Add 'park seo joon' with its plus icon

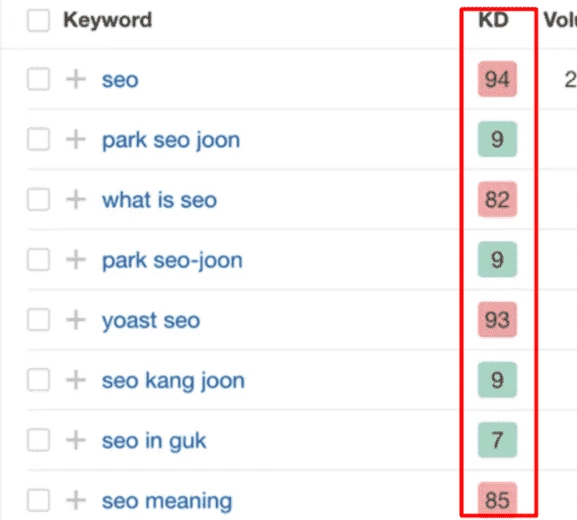tap(76, 139)
